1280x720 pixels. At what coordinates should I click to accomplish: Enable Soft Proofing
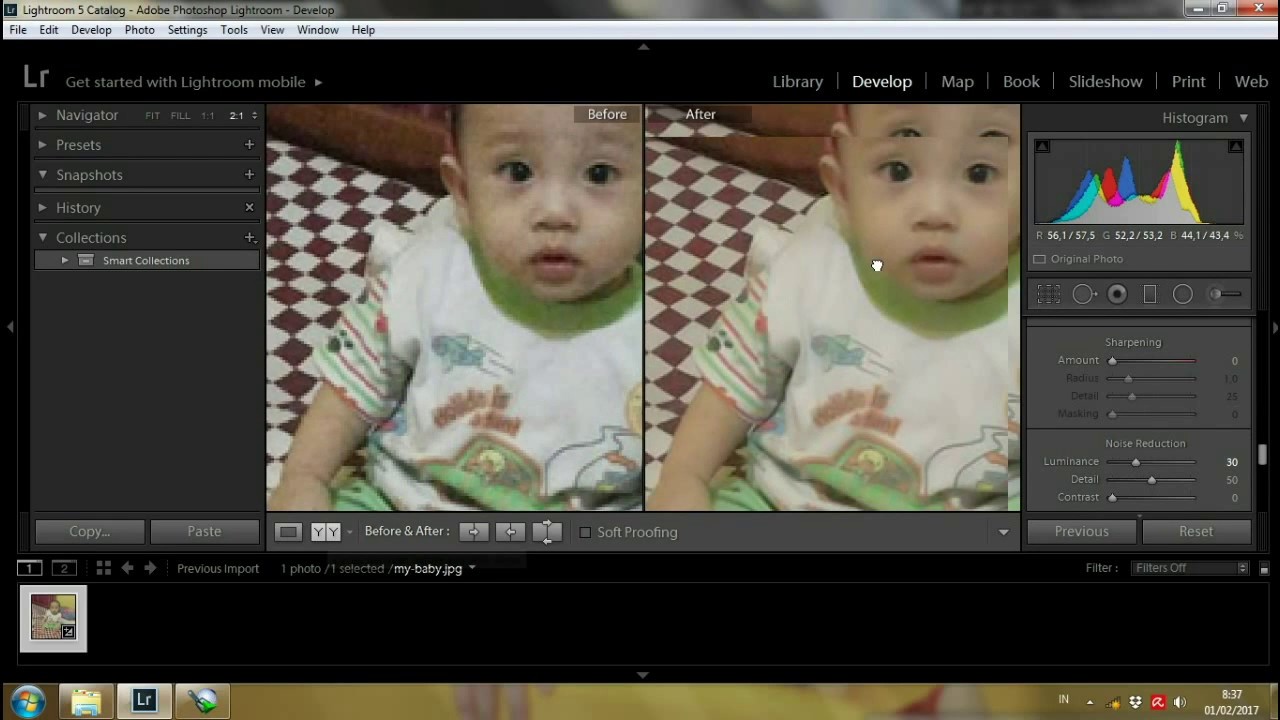click(x=586, y=532)
